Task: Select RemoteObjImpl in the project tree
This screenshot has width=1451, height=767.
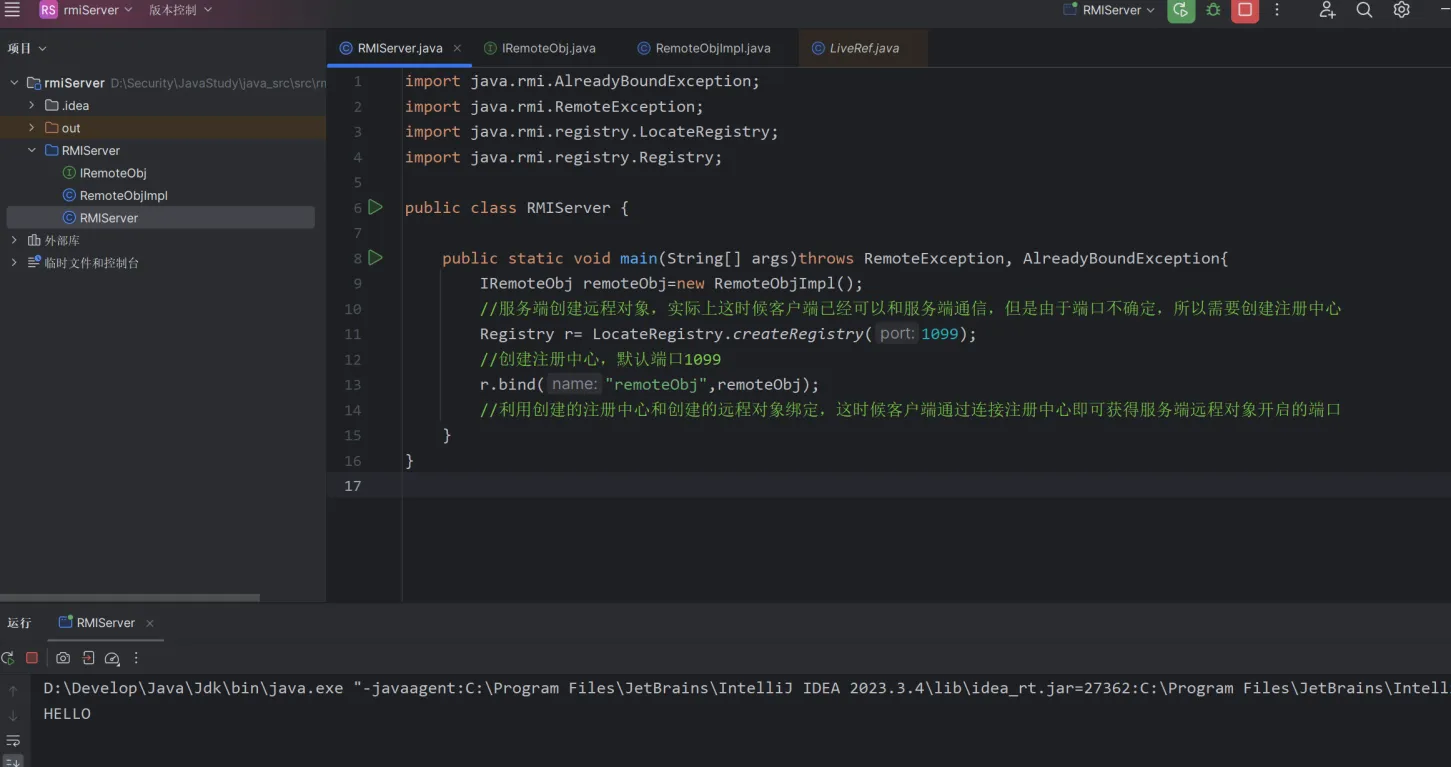Action: [115, 195]
